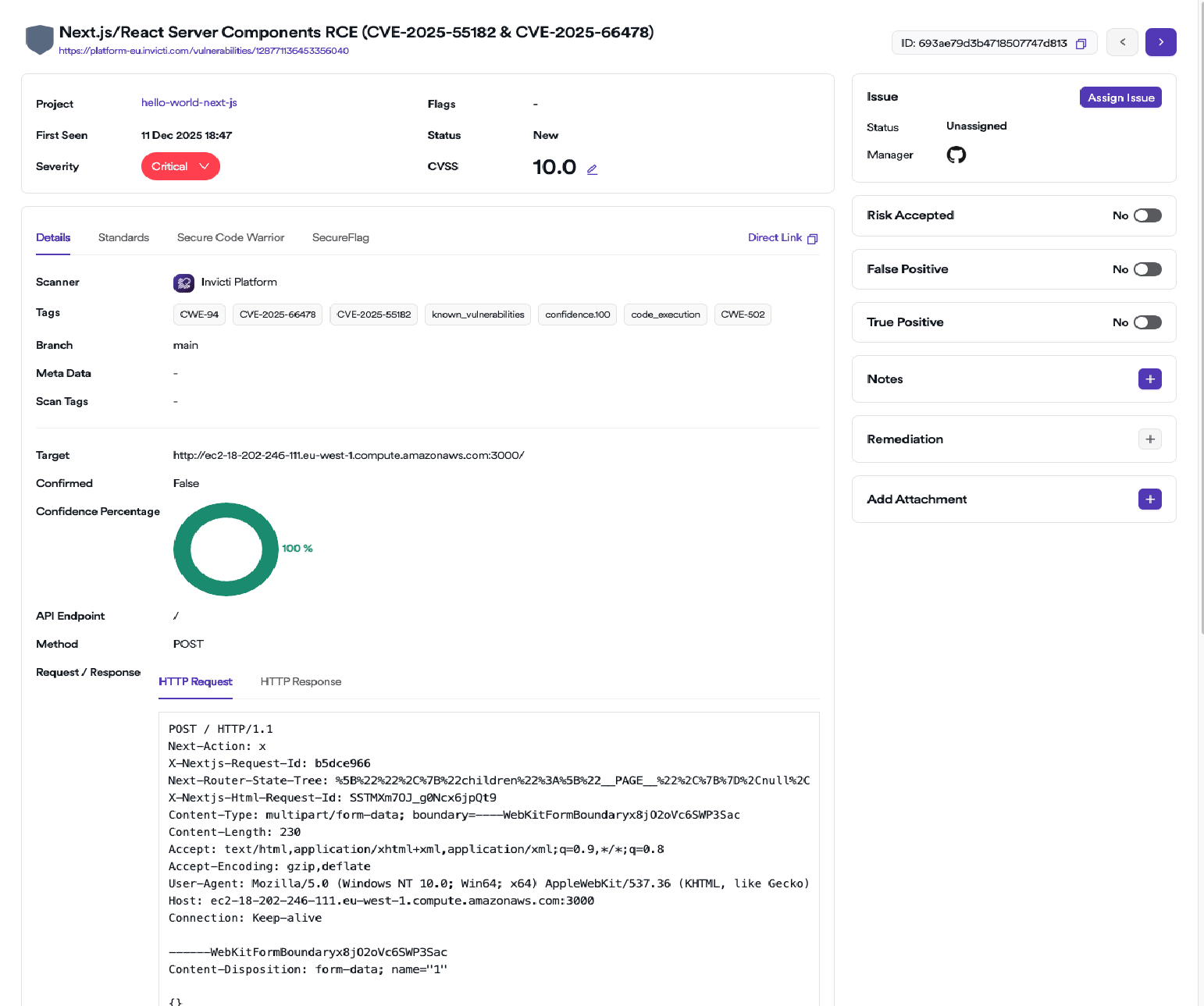1204x1006 pixels.
Task: Switch to the Details tab
Action: [x=53, y=237]
